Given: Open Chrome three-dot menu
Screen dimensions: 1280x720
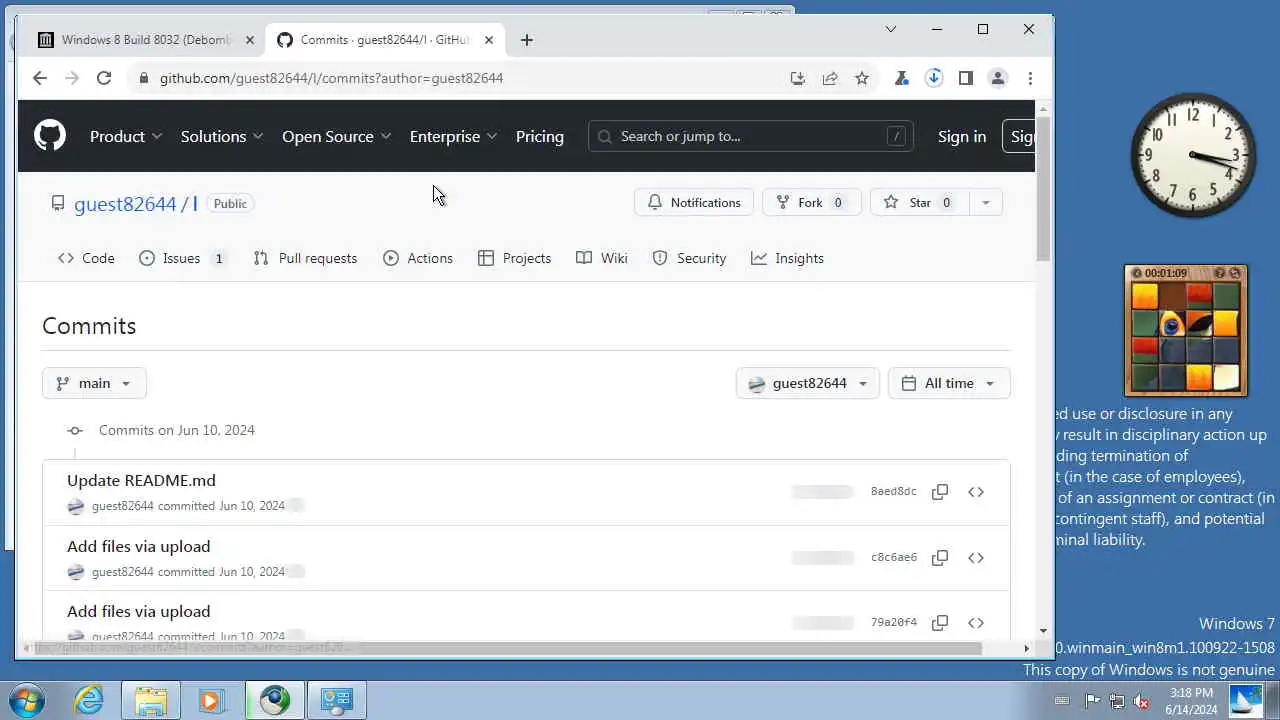Looking at the screenshot, I should tap(1030, 78).
